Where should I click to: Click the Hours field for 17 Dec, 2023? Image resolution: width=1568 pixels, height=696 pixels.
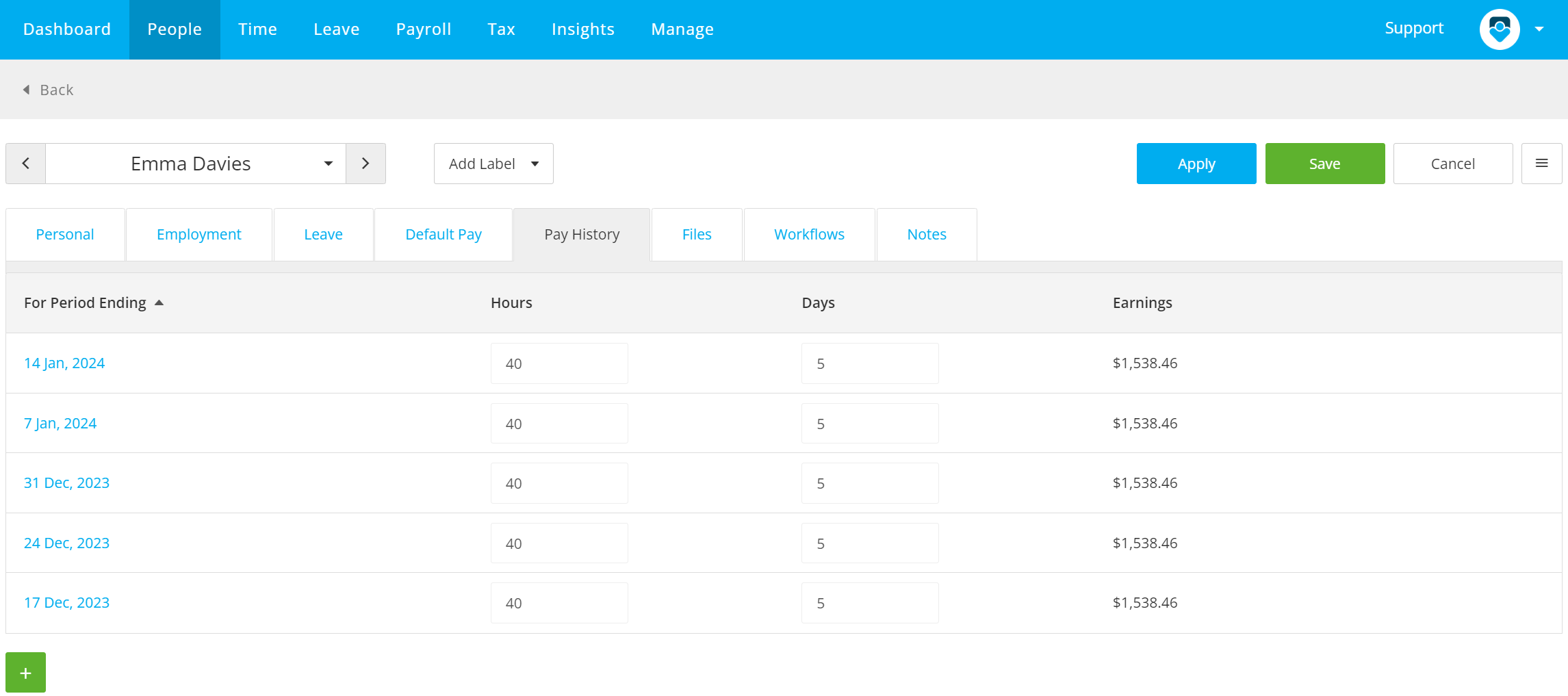pyautogui.click(x=559, y=603)
